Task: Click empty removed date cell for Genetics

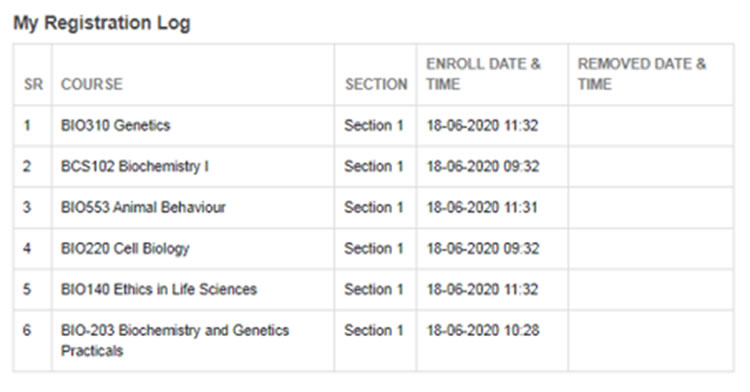Action: pyautogui.click(x=651, y=126)
